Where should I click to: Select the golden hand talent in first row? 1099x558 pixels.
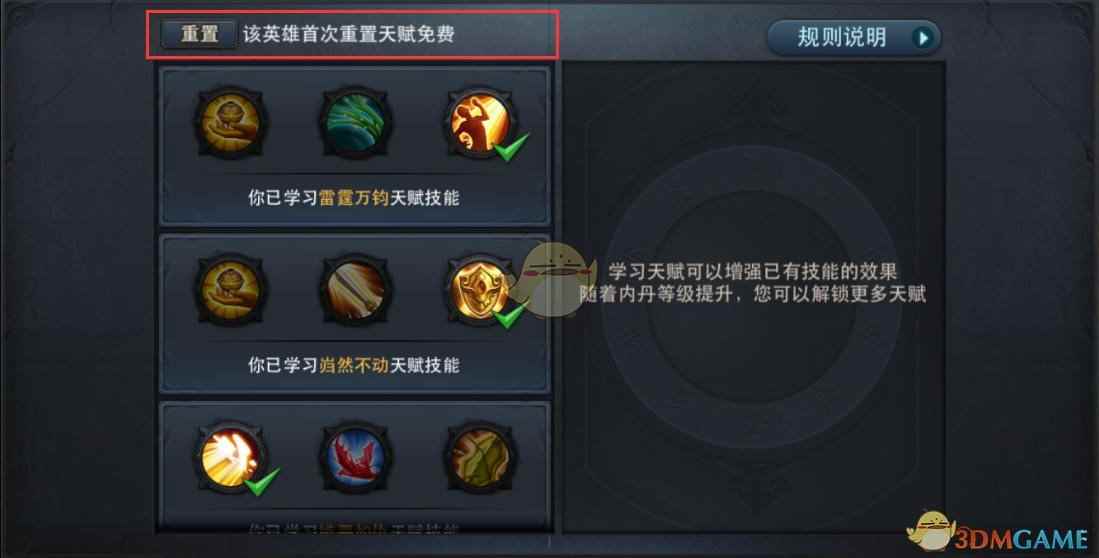[231, 123]
